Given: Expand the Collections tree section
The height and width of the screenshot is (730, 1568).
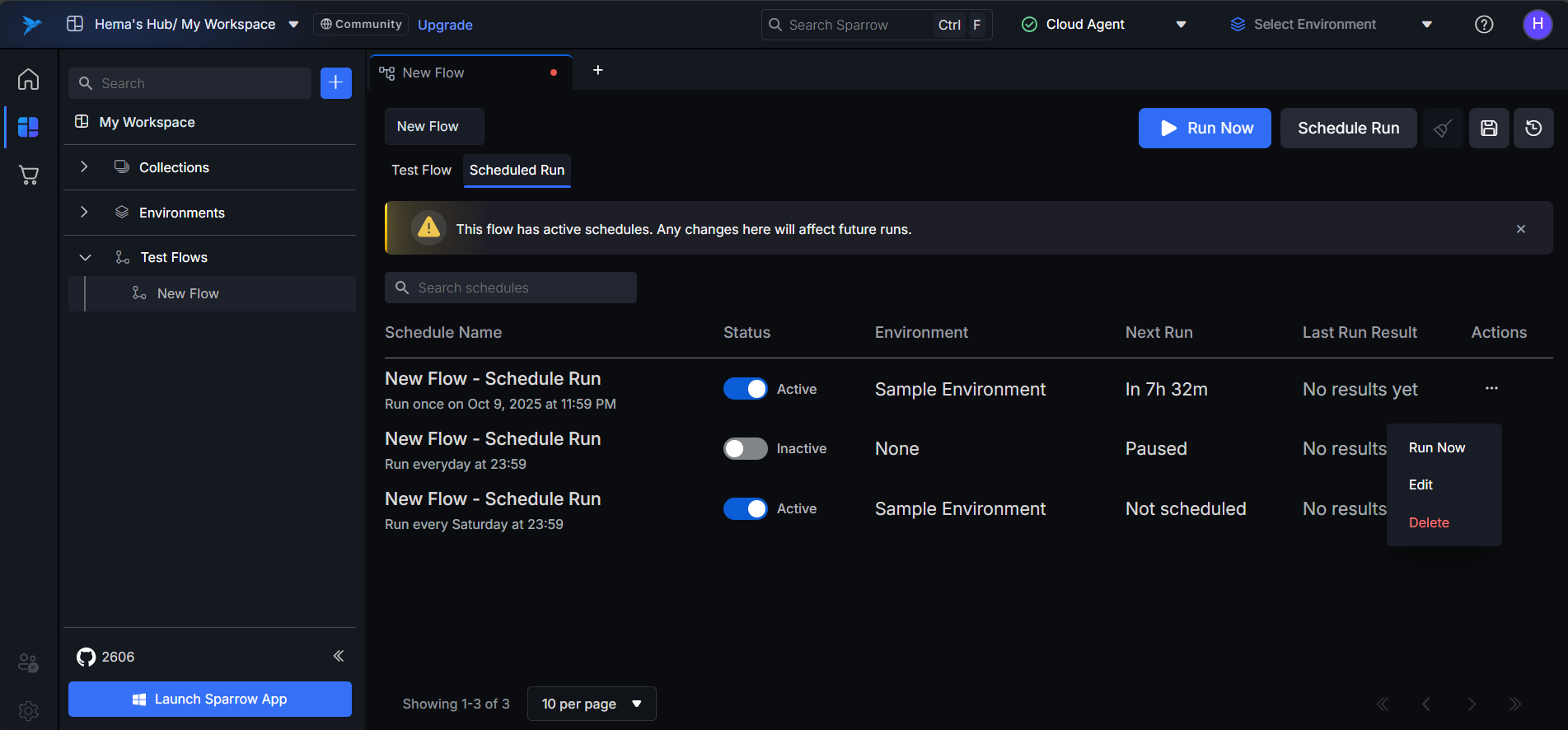Looking at the screenshot, I should point(84,167).
